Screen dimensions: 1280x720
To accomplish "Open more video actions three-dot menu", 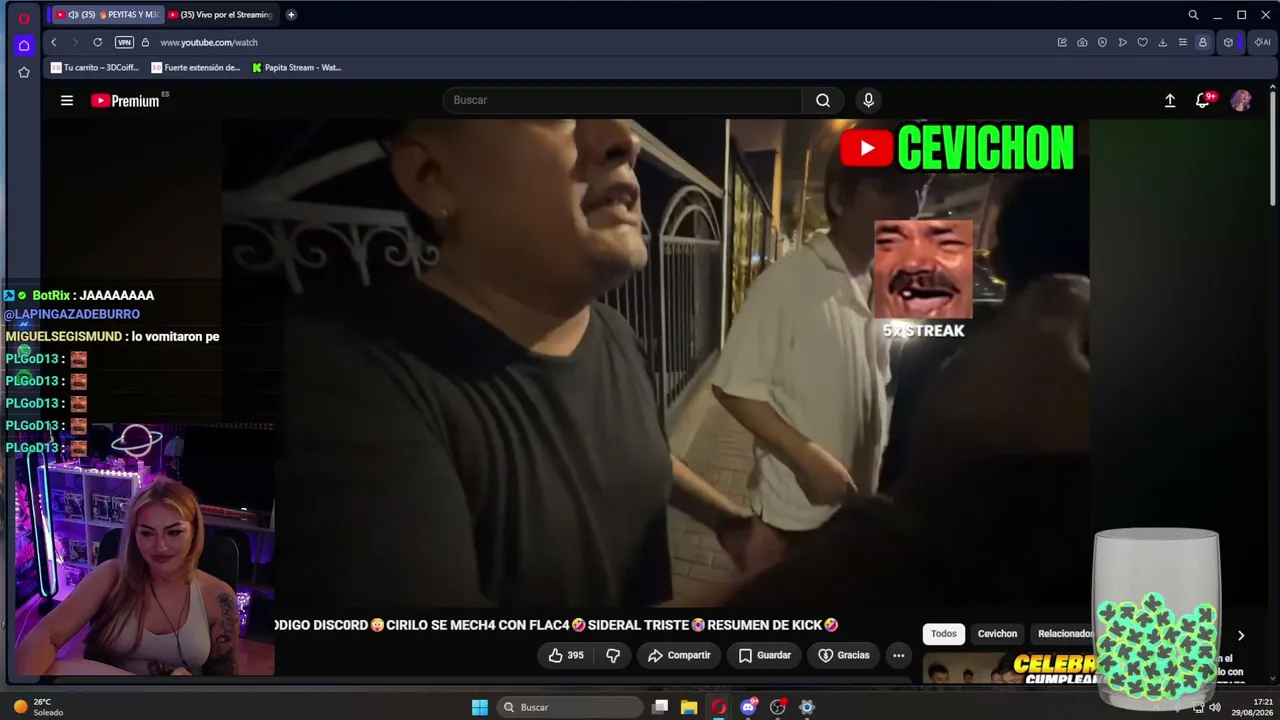I will point(899,655).
